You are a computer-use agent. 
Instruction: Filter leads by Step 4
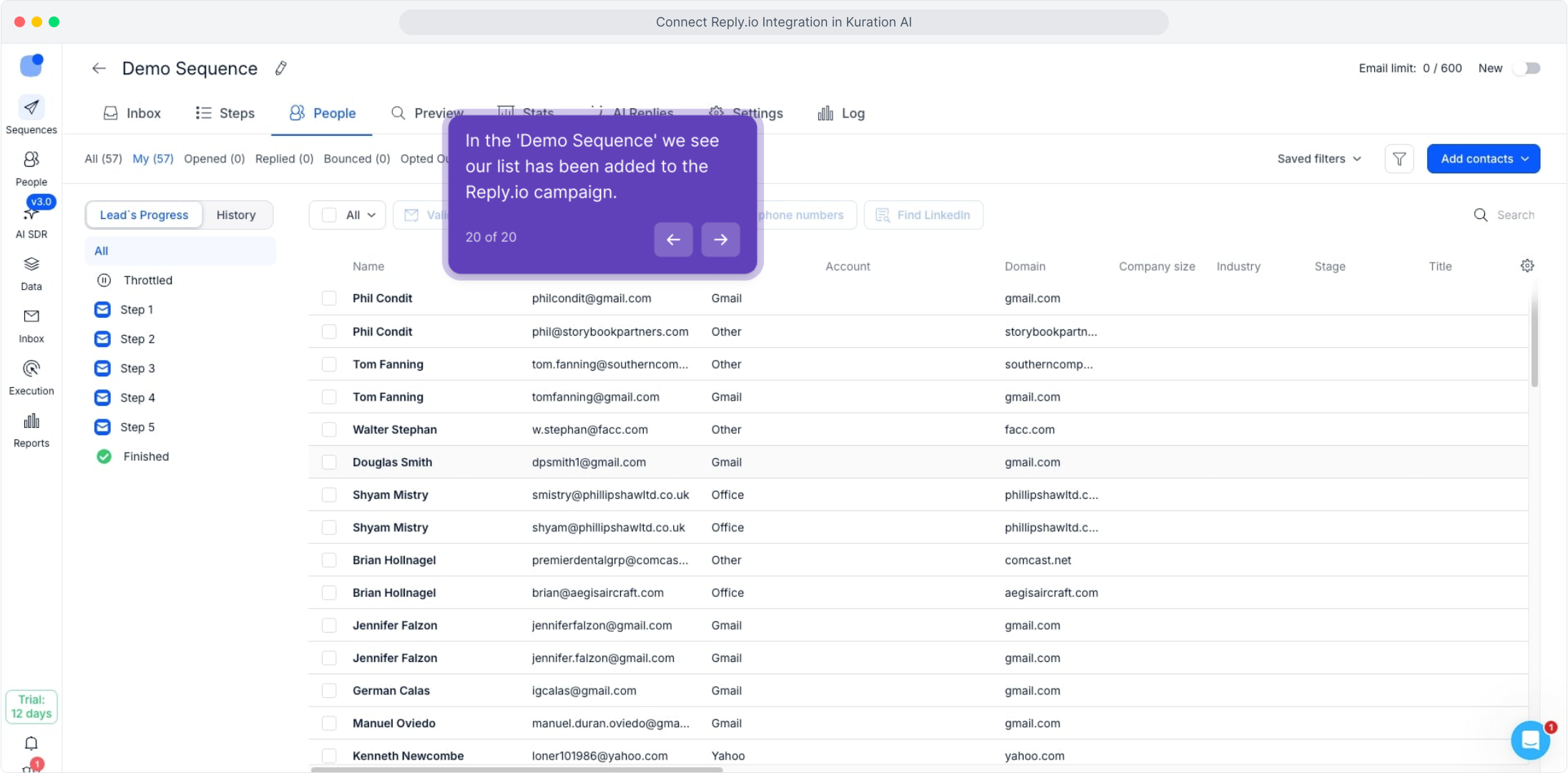pos(124,397)
